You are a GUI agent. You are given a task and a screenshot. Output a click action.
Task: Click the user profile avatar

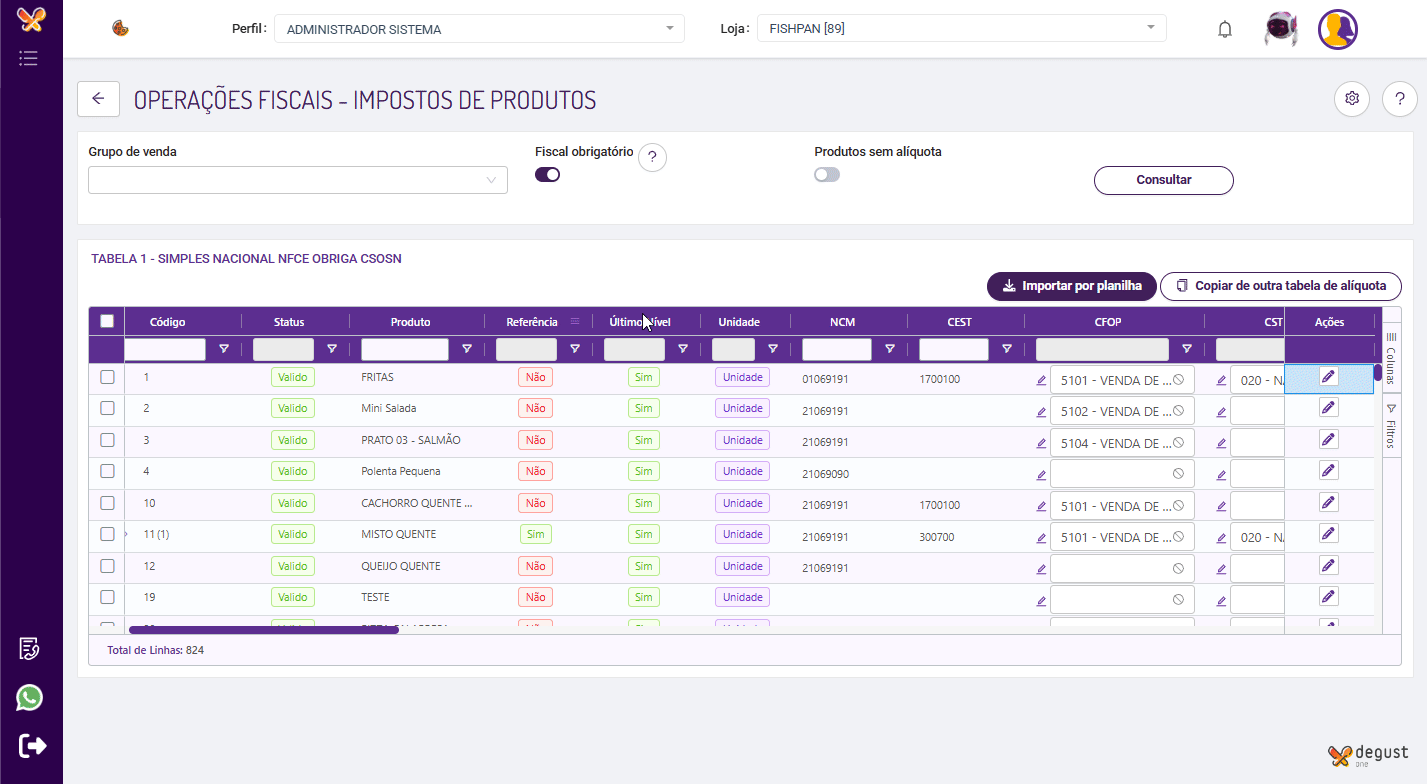coord(1337,29)
